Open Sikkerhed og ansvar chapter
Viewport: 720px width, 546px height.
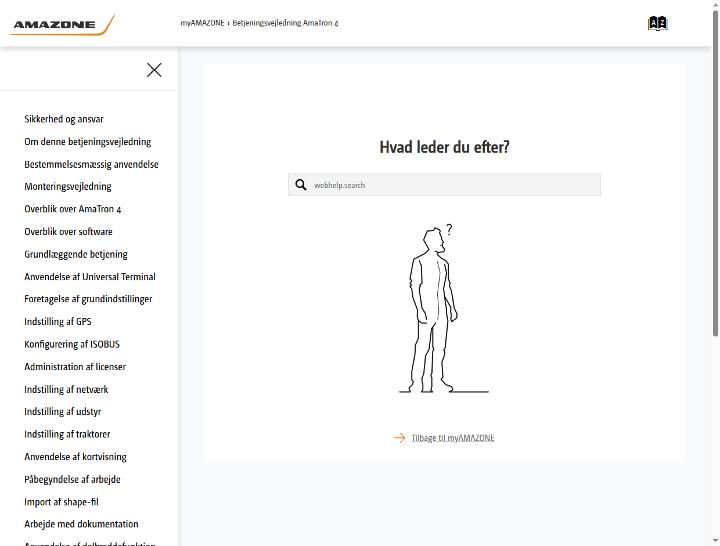[x=64, y=119]
